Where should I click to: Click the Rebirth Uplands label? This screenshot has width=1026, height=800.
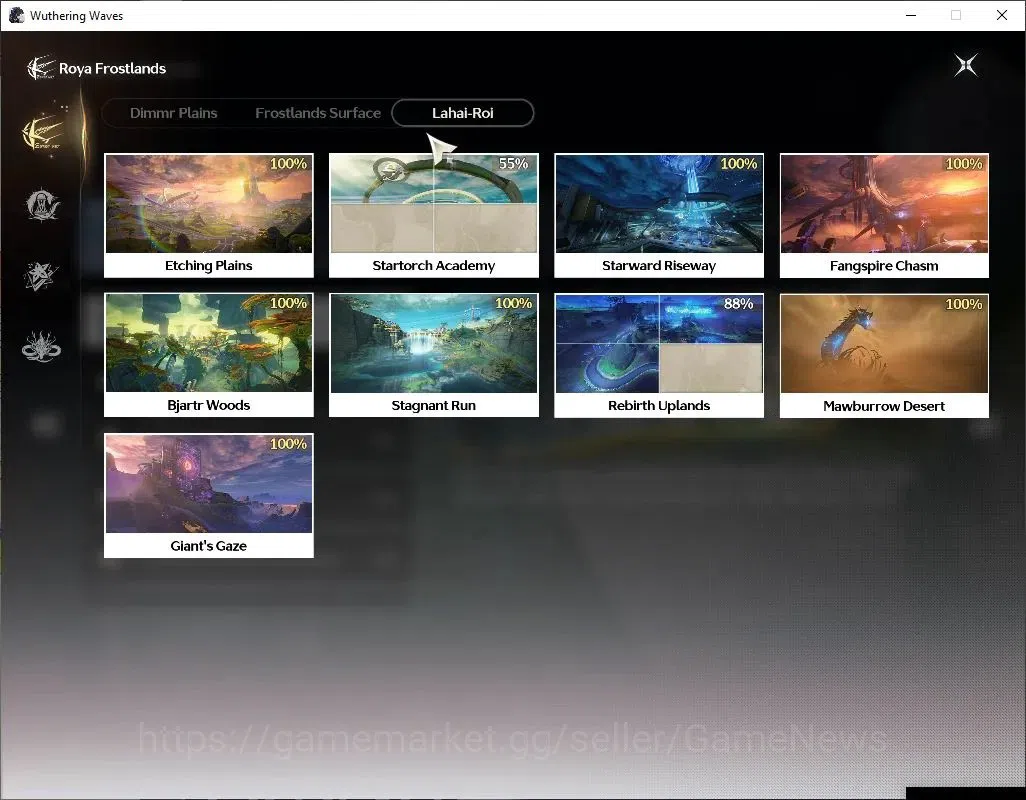pos(659,406)
